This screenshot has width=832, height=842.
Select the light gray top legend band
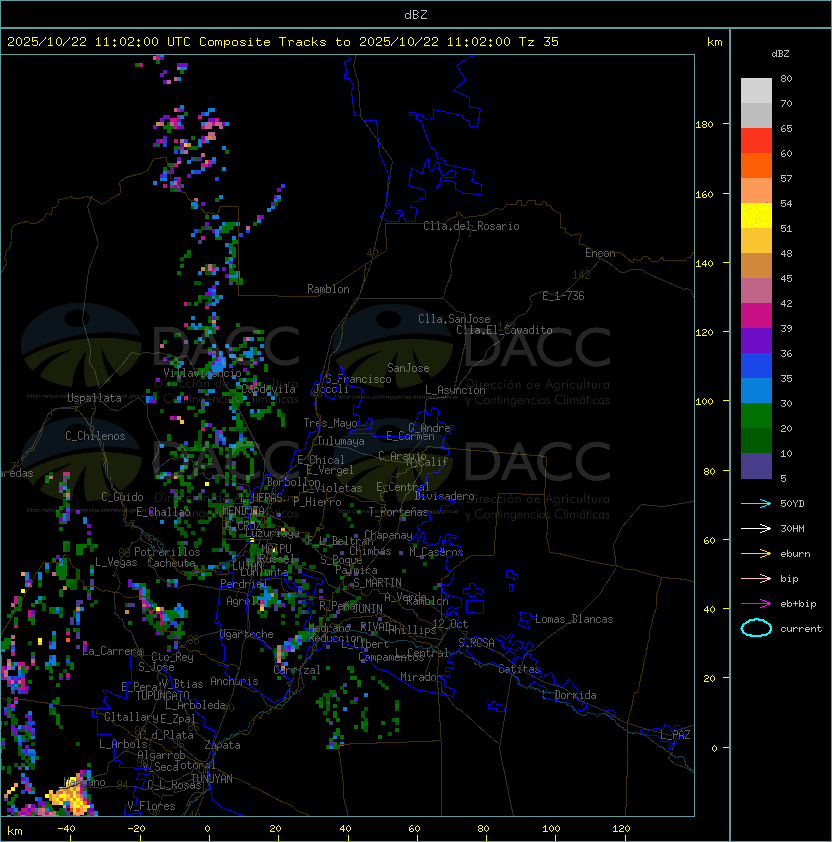[756, 90]
